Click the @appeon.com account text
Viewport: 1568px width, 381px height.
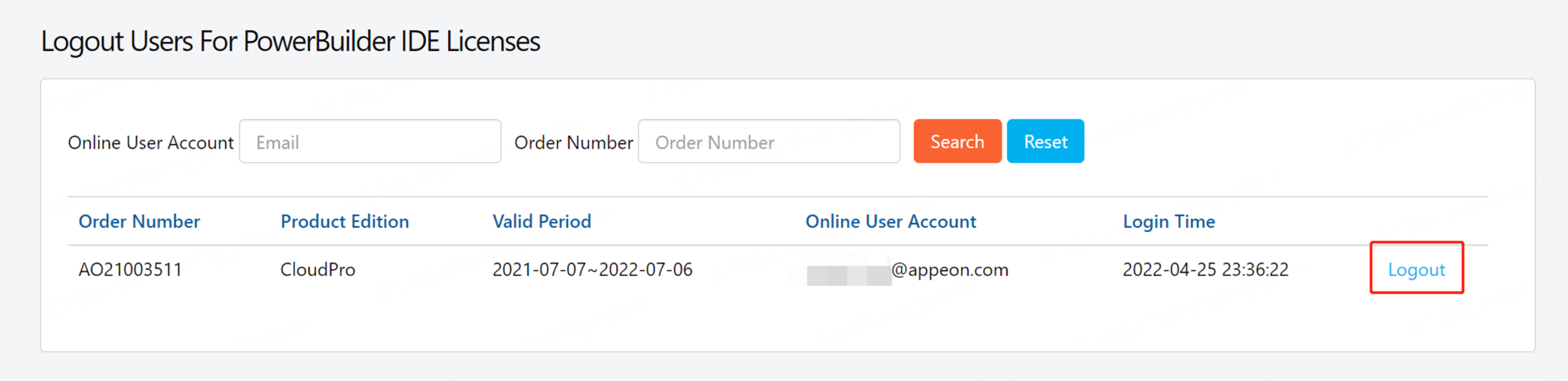(950, 269)
